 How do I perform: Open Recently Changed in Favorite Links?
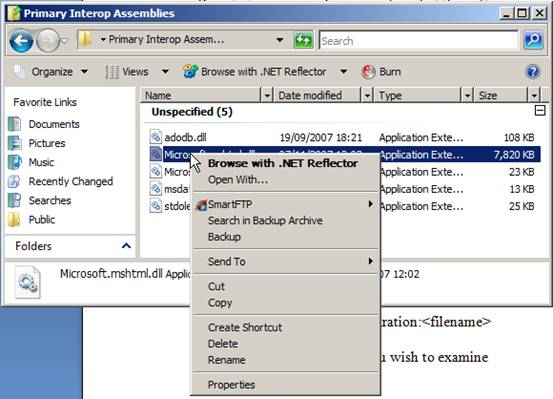[x=71, y=181]
